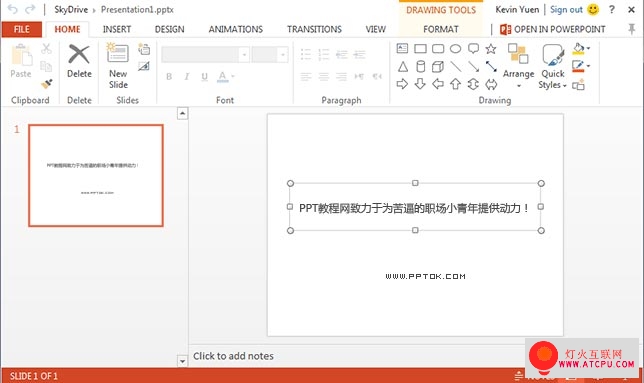Image resolution: width=644 pixels, height=383 pixels.
Task: Insert a Text Box shape
Action: [x=402, y=48]
